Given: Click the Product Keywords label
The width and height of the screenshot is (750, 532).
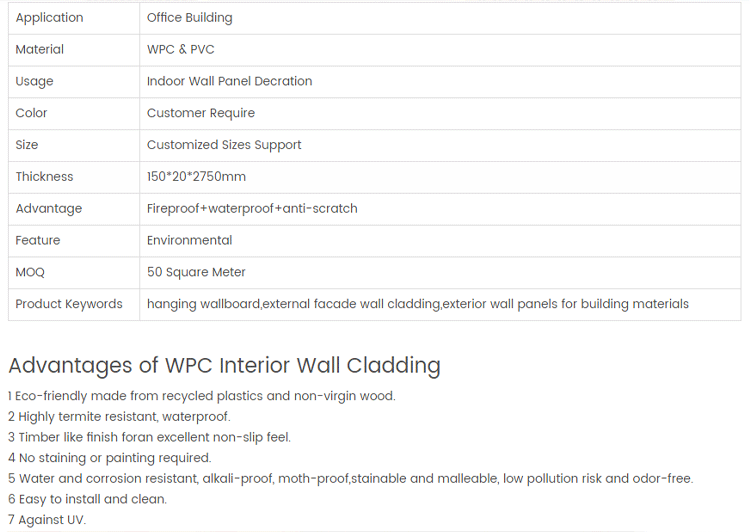Looking at the screenshot, I should click(69, 304).
